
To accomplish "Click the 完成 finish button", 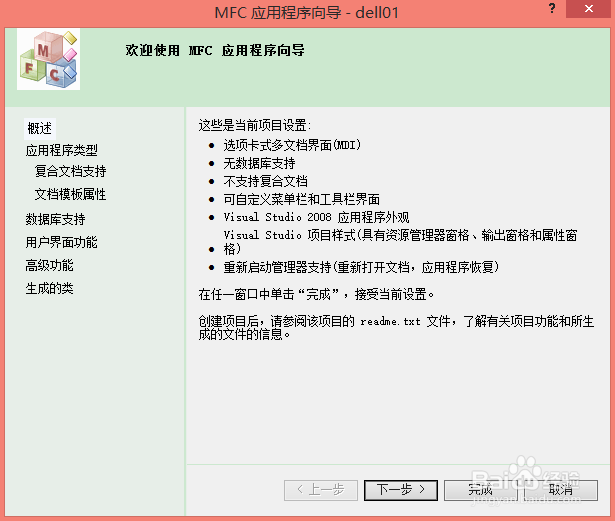I will coord(481,490).
